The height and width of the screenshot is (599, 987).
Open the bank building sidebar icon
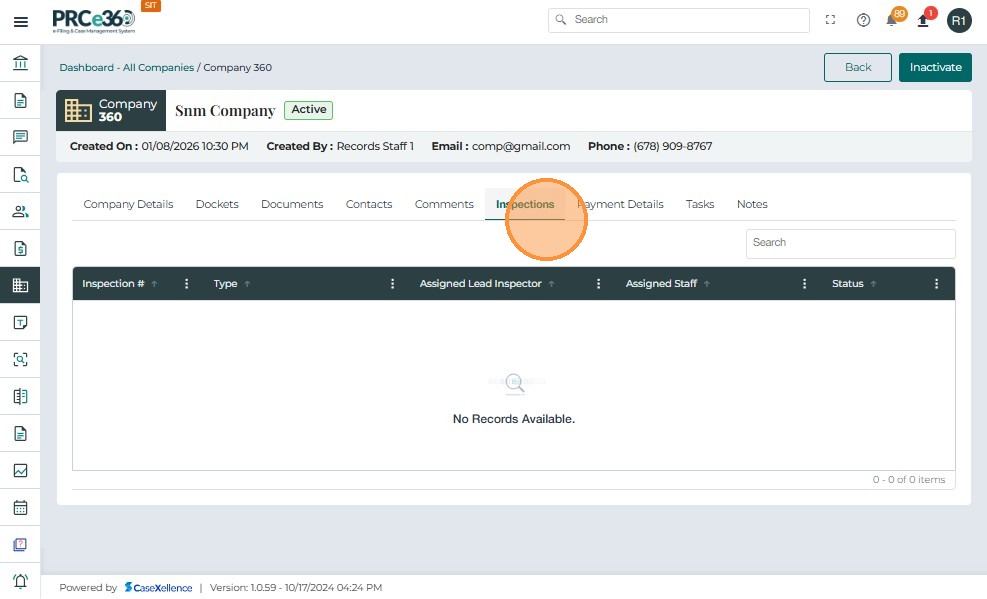[x=20, y=63]
